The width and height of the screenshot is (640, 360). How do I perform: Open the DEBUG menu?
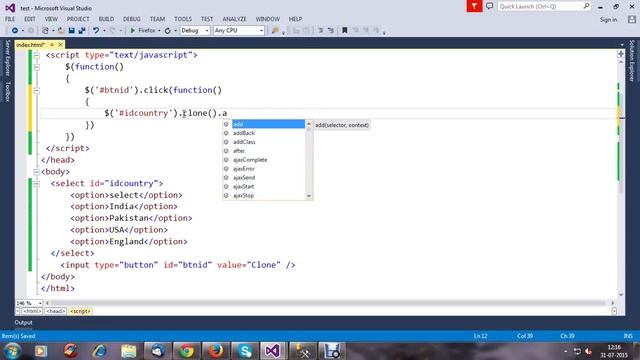131,19
